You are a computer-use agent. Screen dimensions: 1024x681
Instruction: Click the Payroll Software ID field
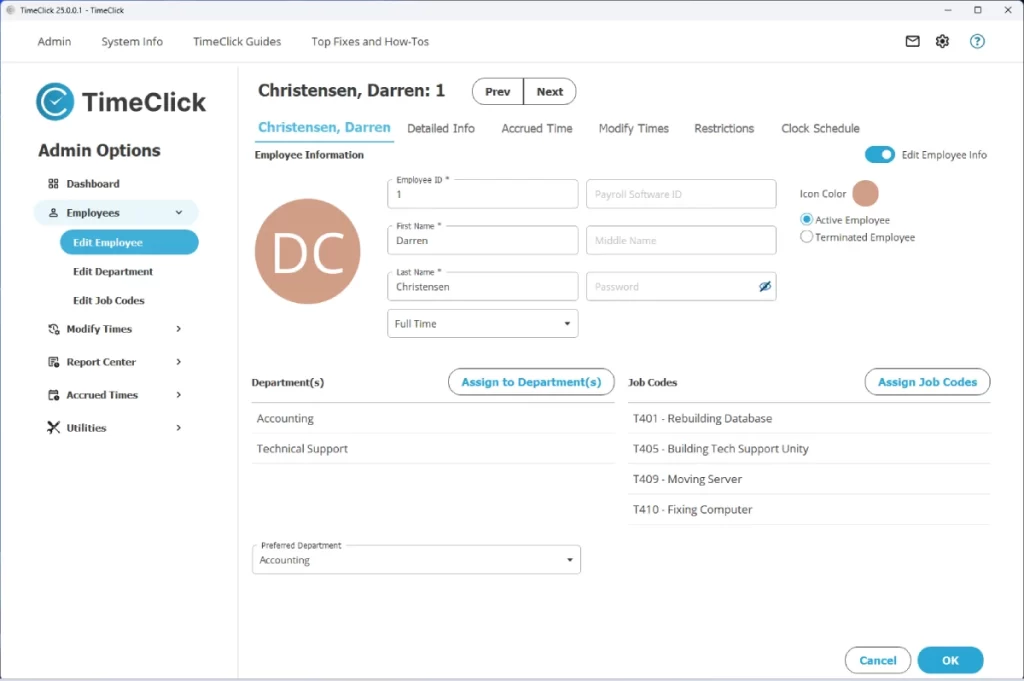[680, 194]
